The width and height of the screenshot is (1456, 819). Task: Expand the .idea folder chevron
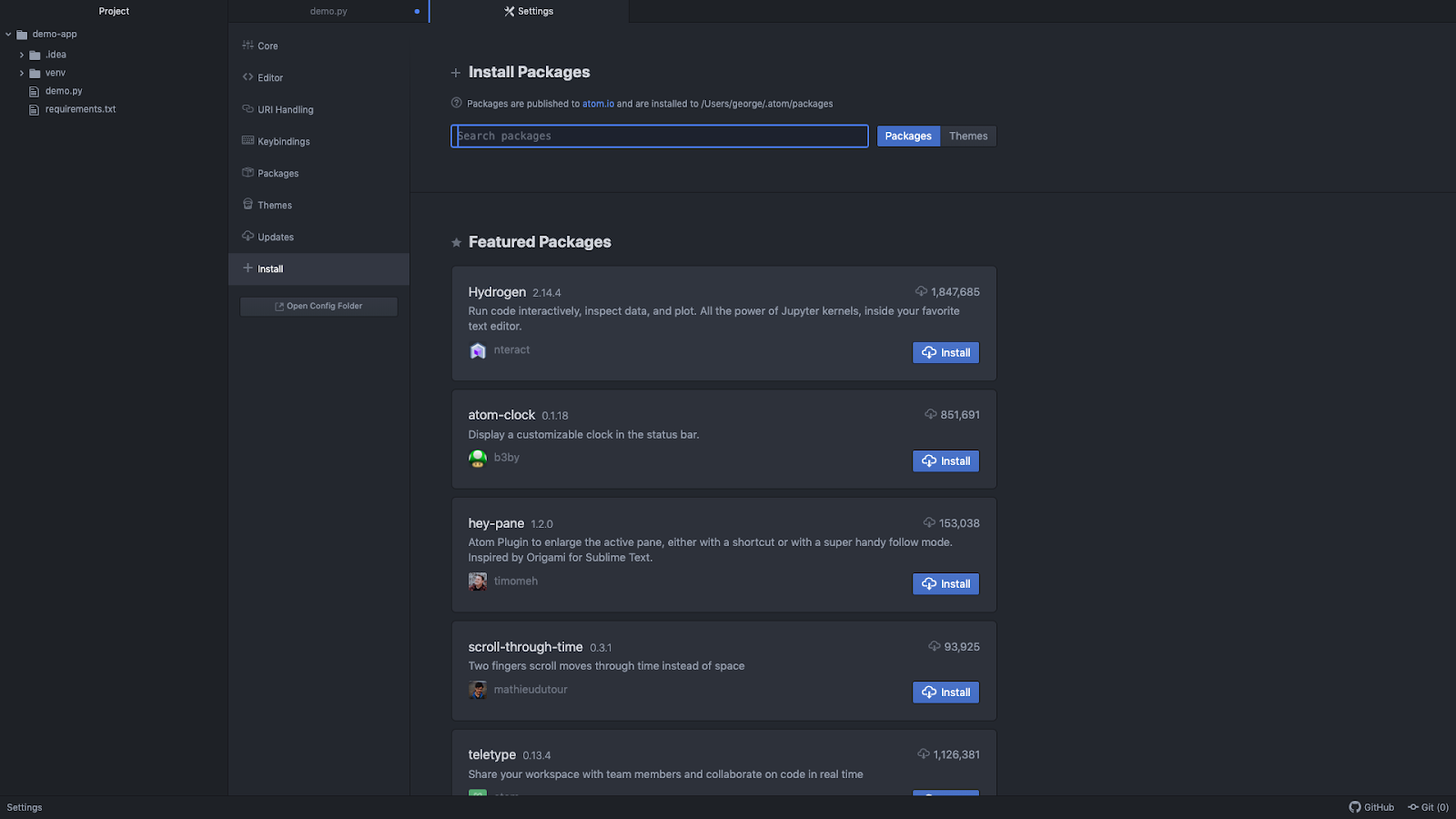22,55
